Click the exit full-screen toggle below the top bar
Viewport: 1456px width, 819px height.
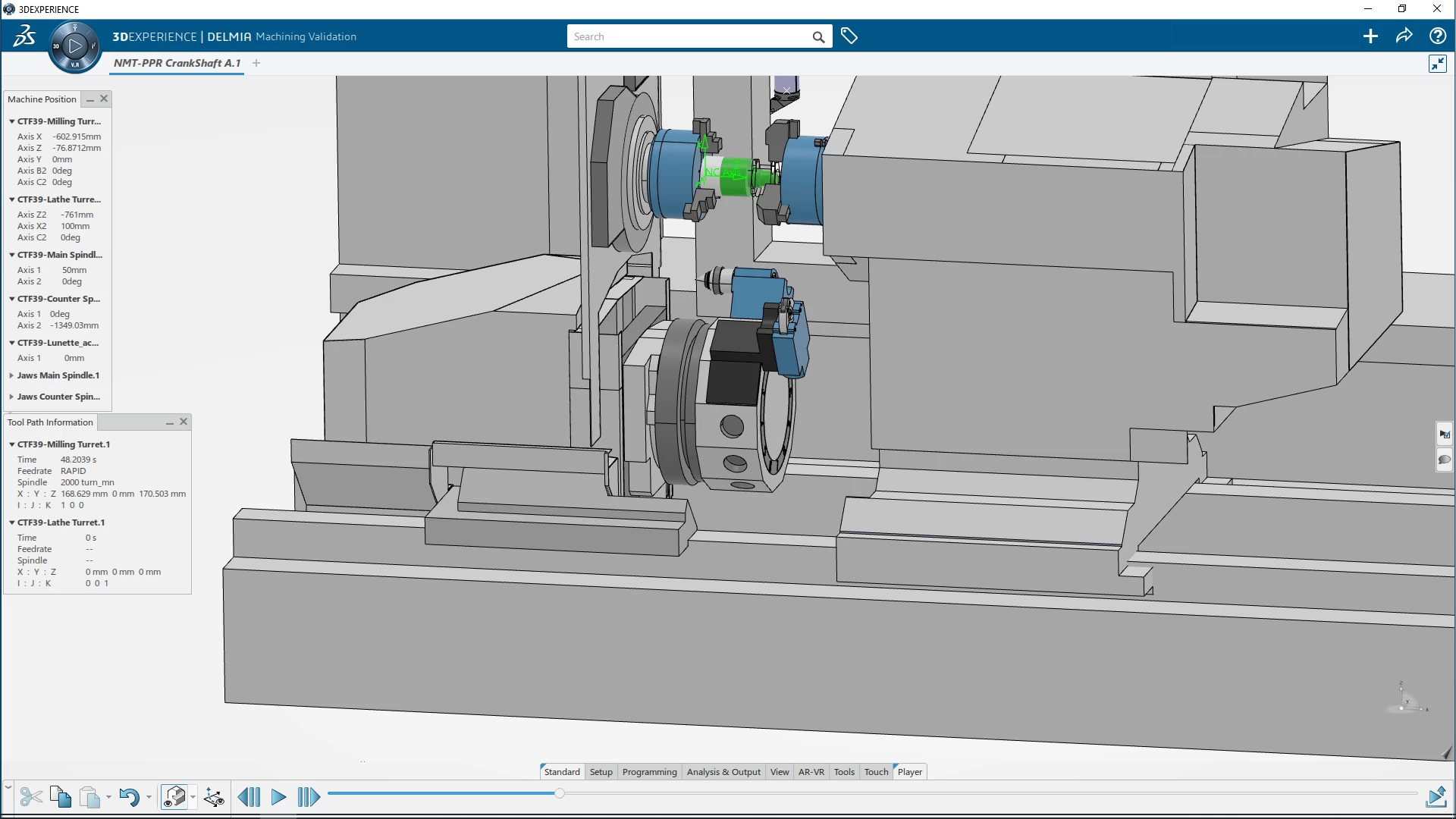coord(1438,64)
